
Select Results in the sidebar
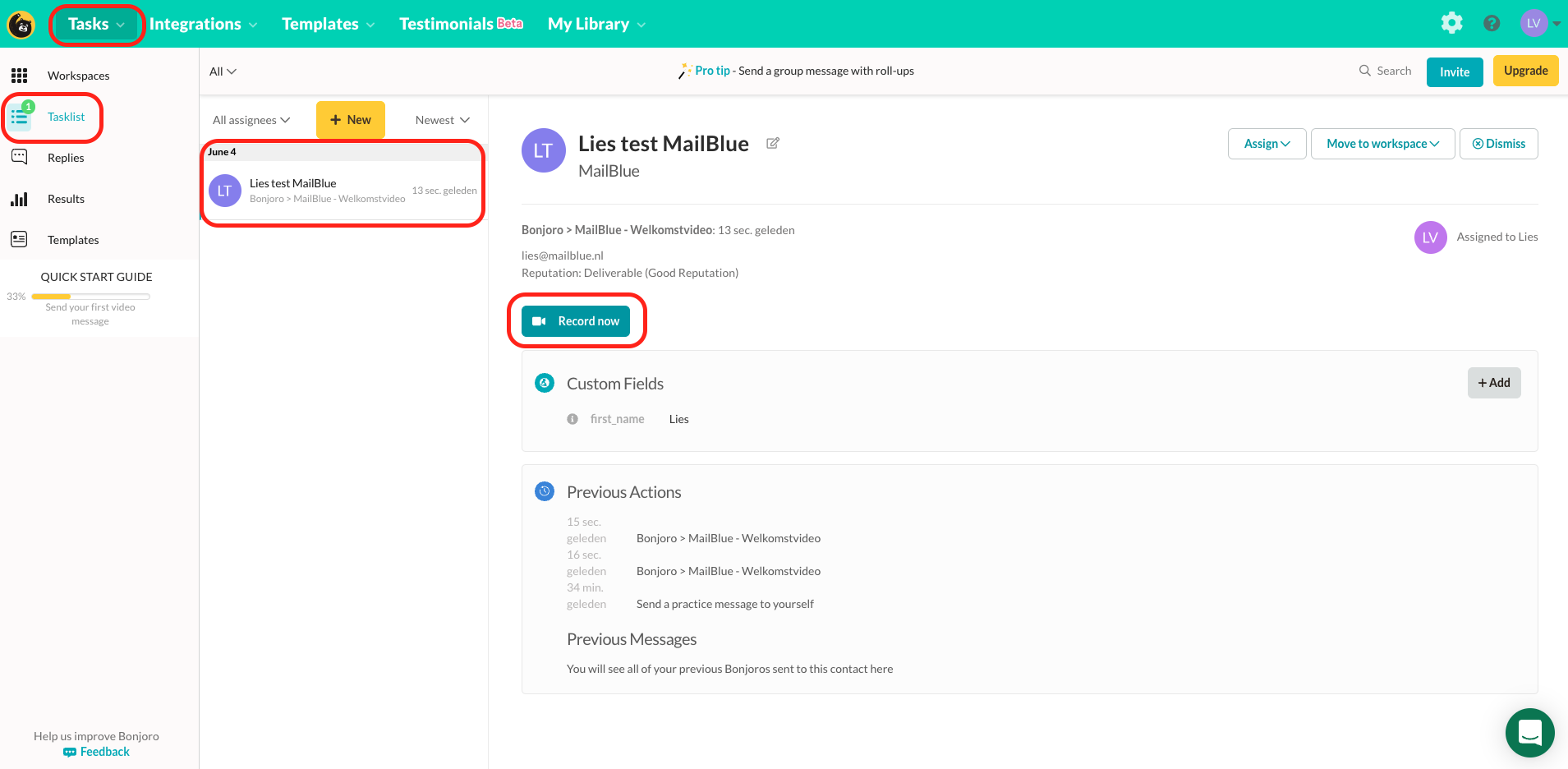pos(66,199)
